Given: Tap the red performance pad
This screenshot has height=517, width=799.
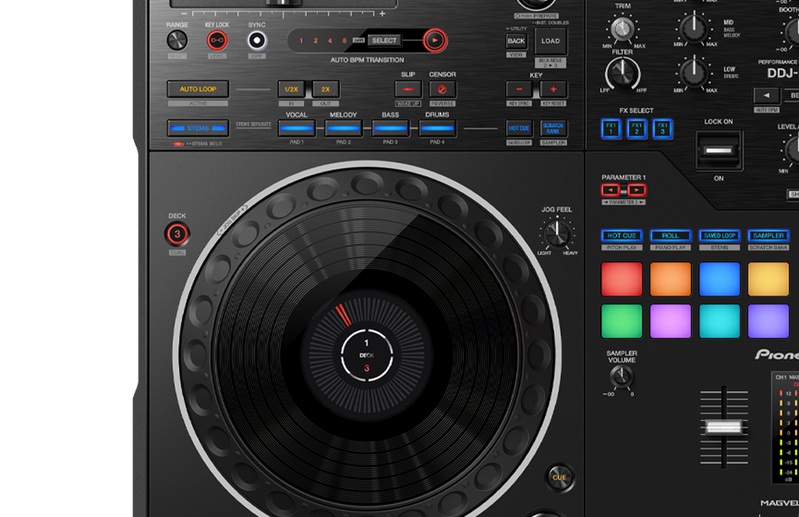Looking at the screenshot, I should coord(621,279).
